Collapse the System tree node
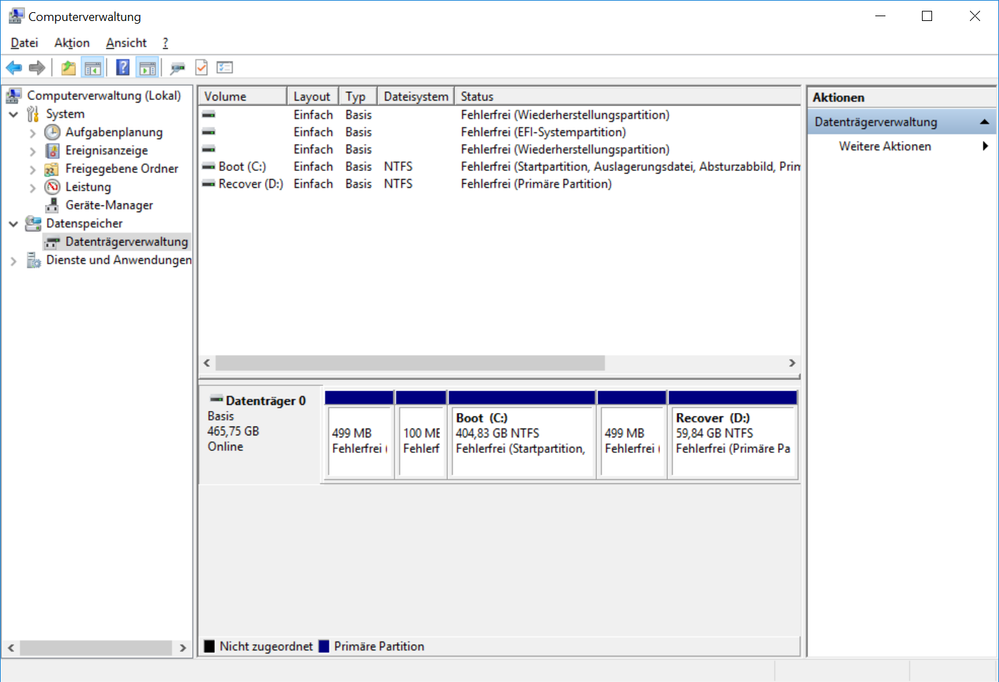The height and width of the screenshot is (682, 999). pos(13,114)
